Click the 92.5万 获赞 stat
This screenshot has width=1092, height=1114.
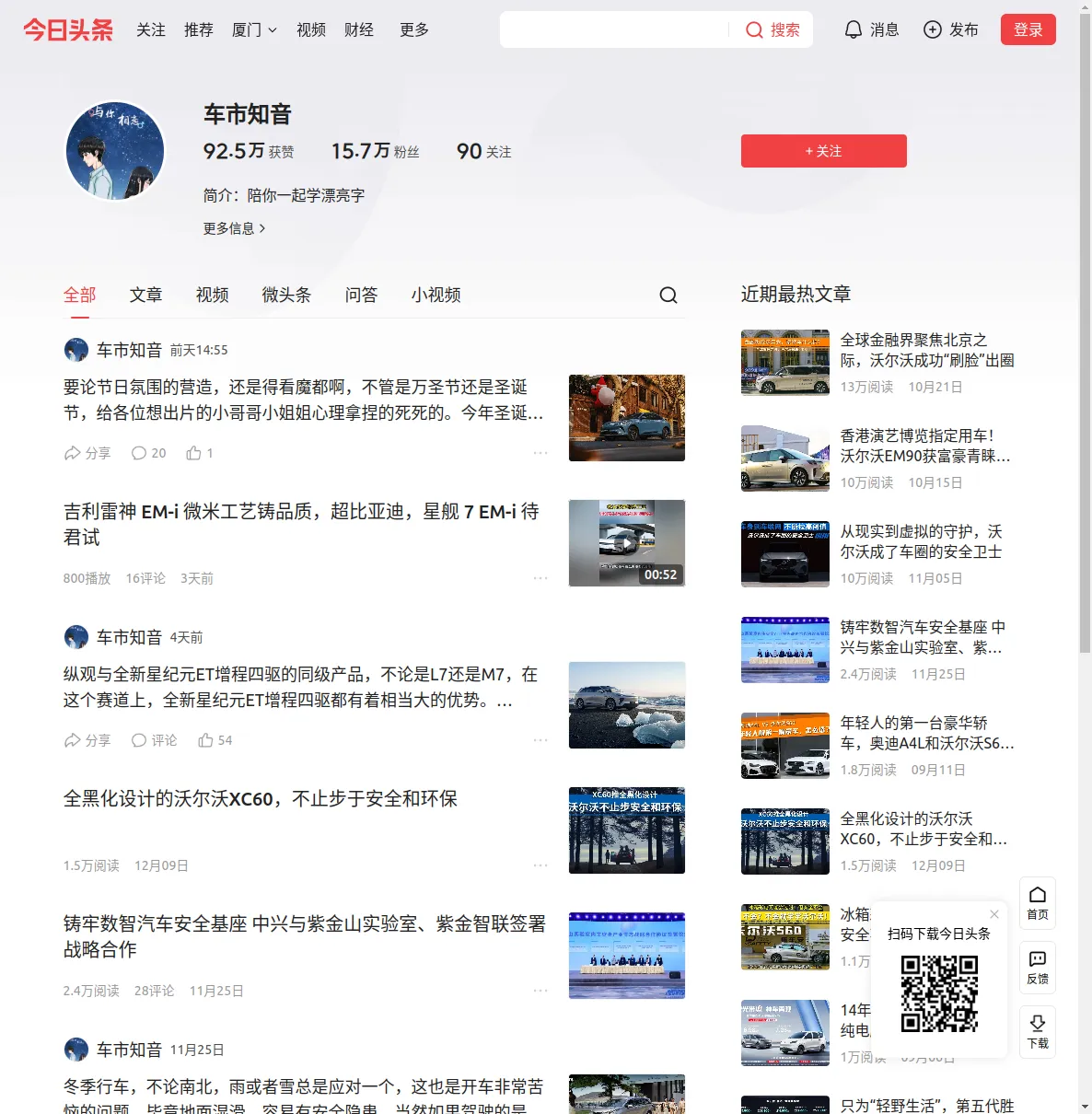pyautogui.click(x=249, y=151)
